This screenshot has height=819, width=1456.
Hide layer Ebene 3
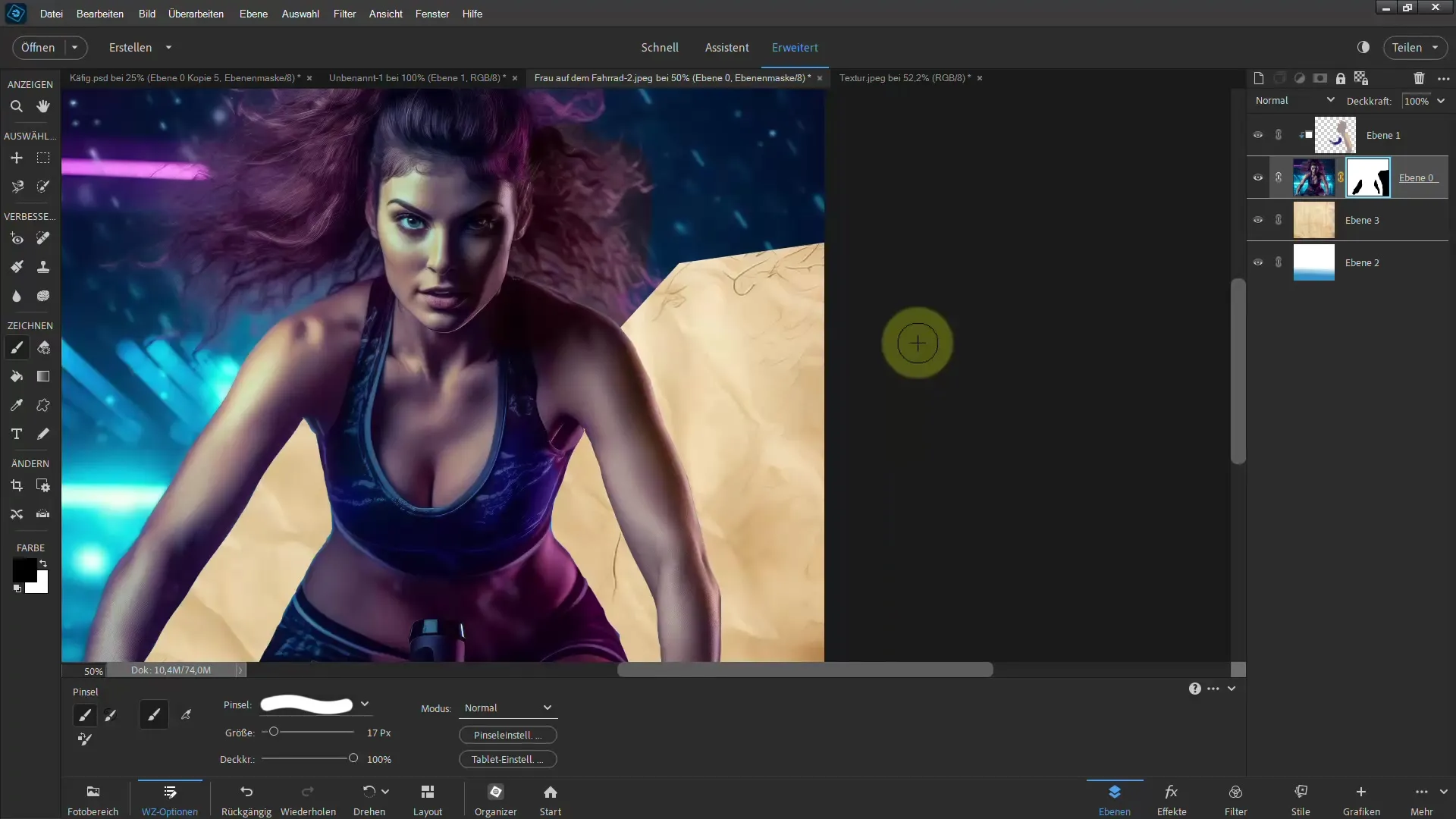[x=1258, y=220]
